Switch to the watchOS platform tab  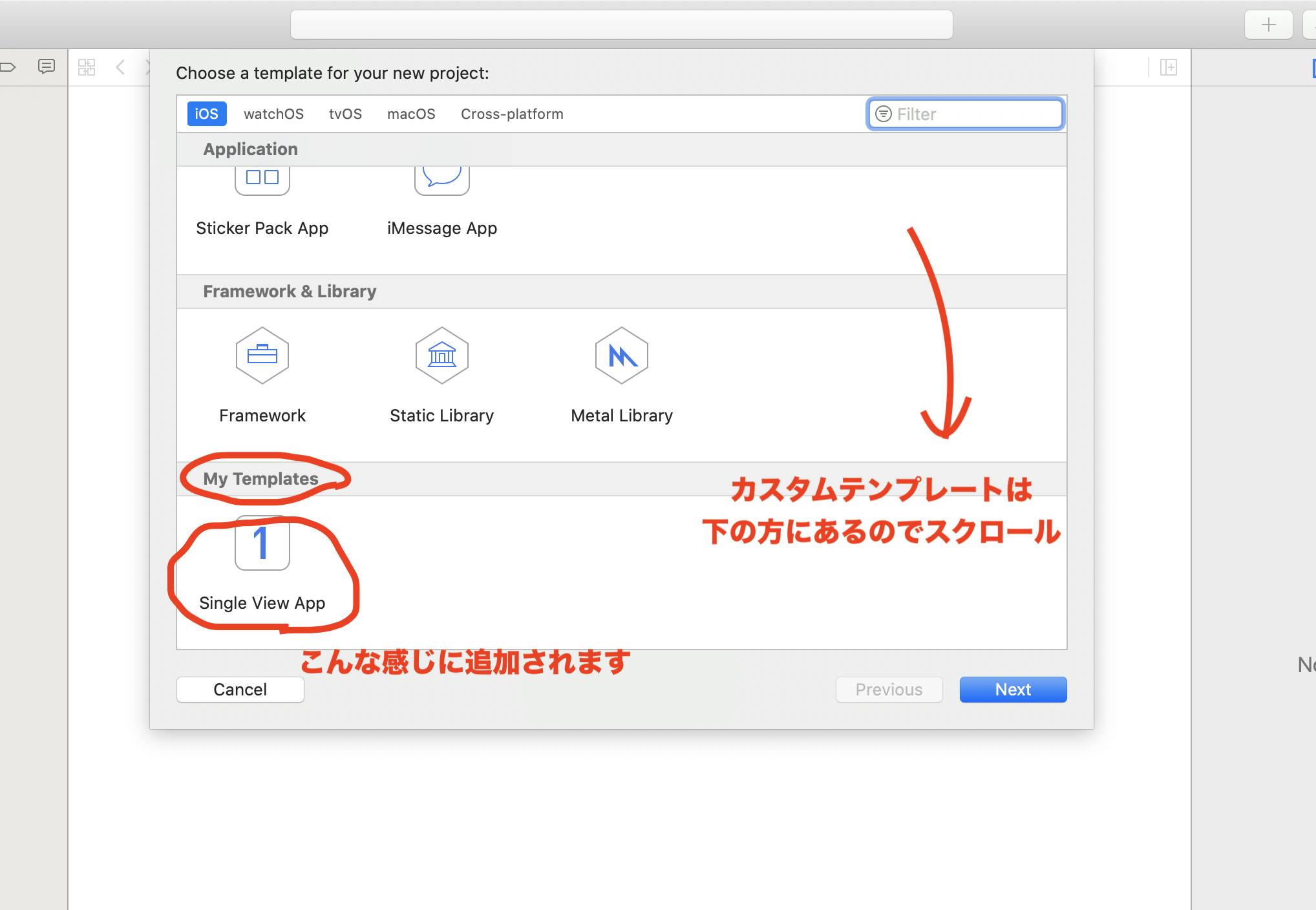273,114
